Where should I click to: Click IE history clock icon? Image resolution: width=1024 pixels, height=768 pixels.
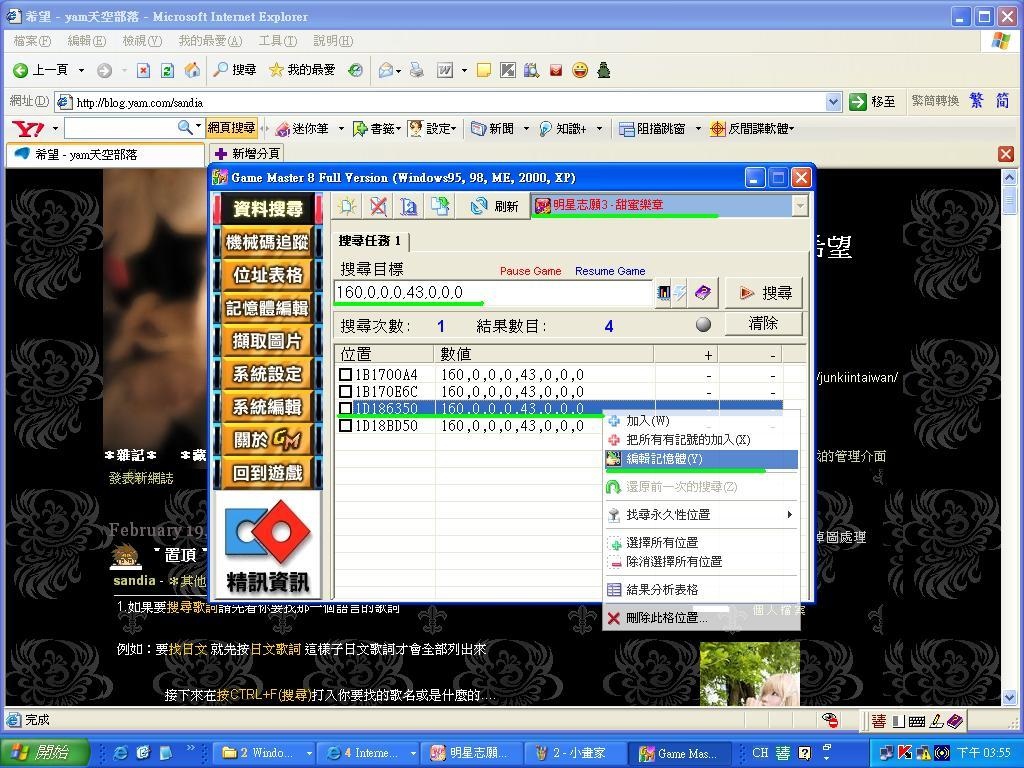point(355,70)
